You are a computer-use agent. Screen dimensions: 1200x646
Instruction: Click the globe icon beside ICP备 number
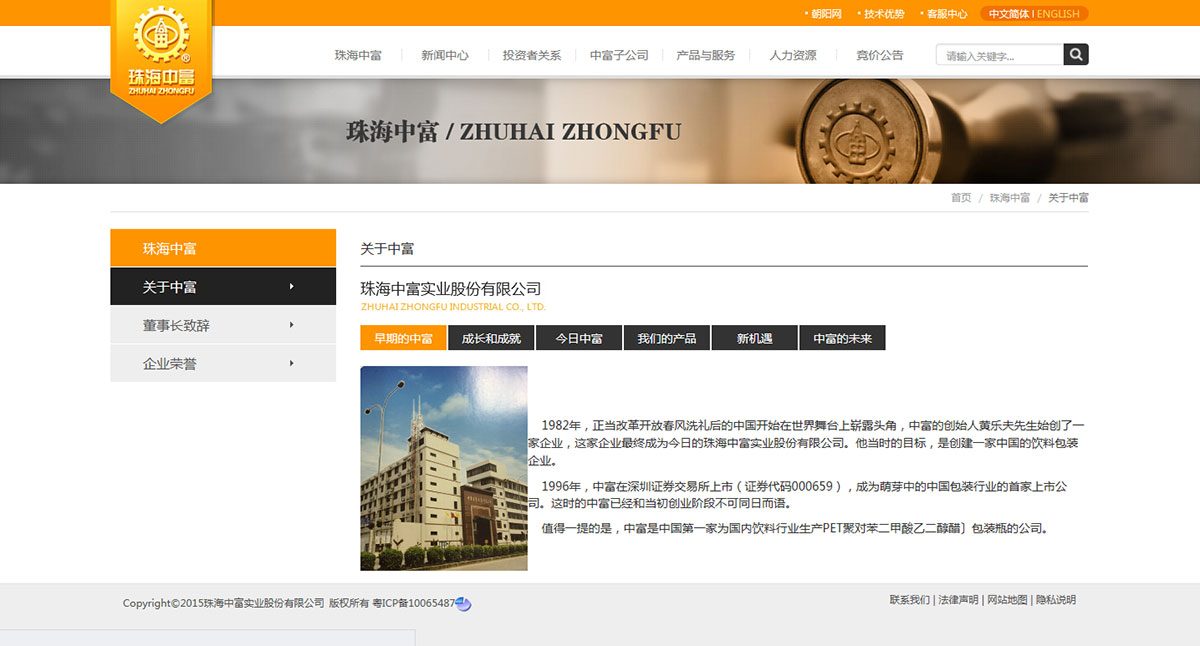coord(461,603)
